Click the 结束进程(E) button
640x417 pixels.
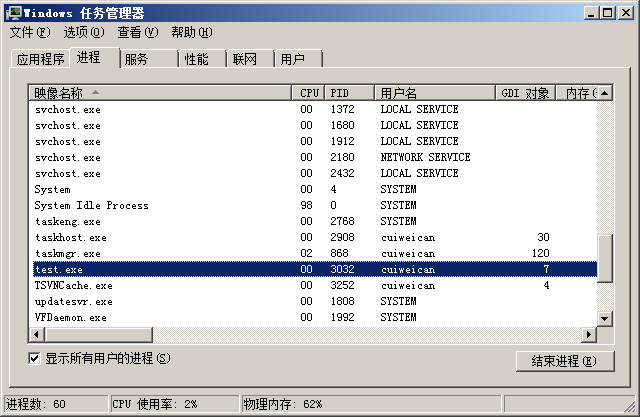coord(565,361)
